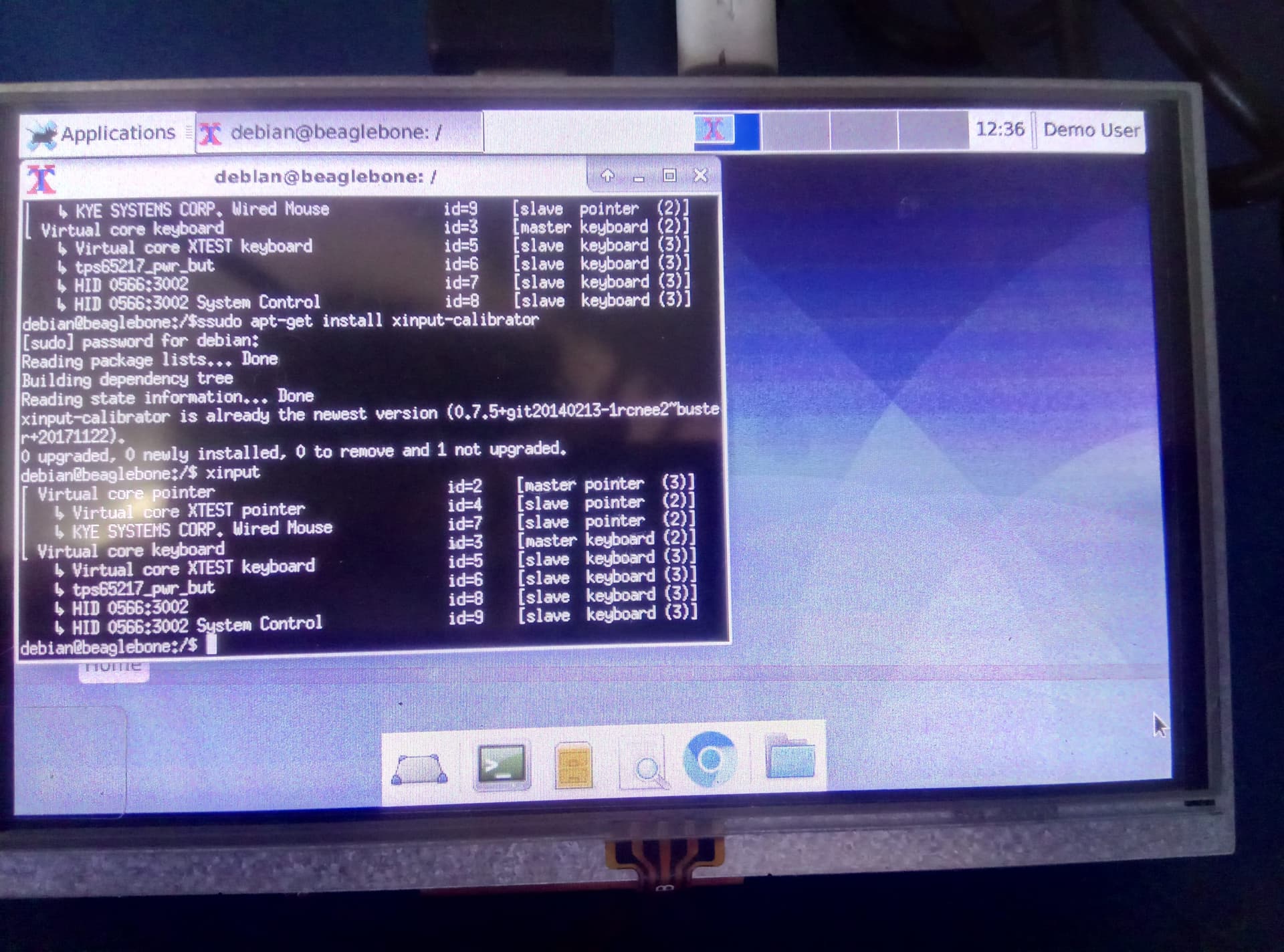Switch to the fourth workspace in pager
This screenshot has height=952, width=1284.
point(934,130)
